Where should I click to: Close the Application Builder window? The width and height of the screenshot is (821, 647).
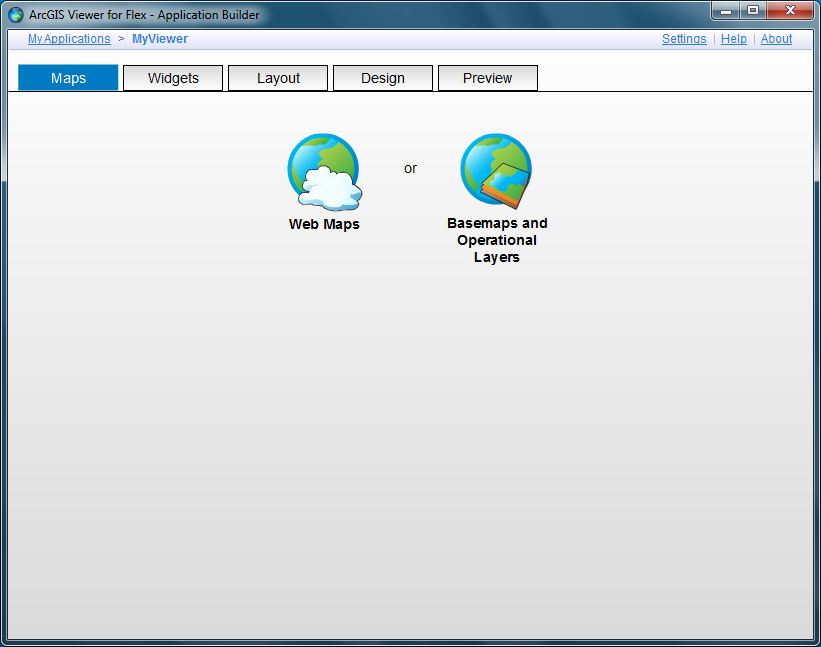tap(790, 10)
